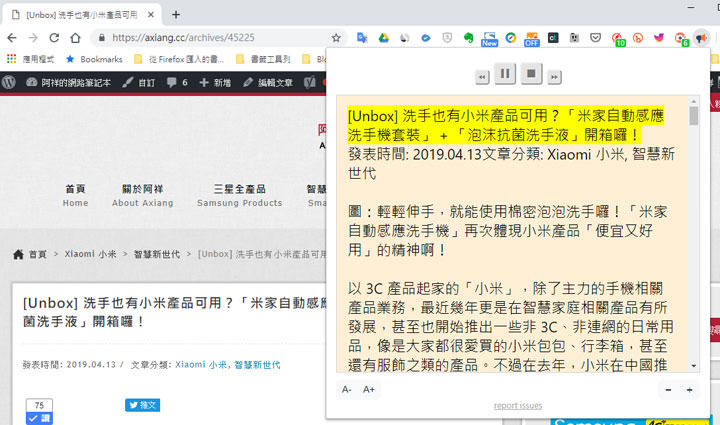Open the browser home page

point(75,38)
